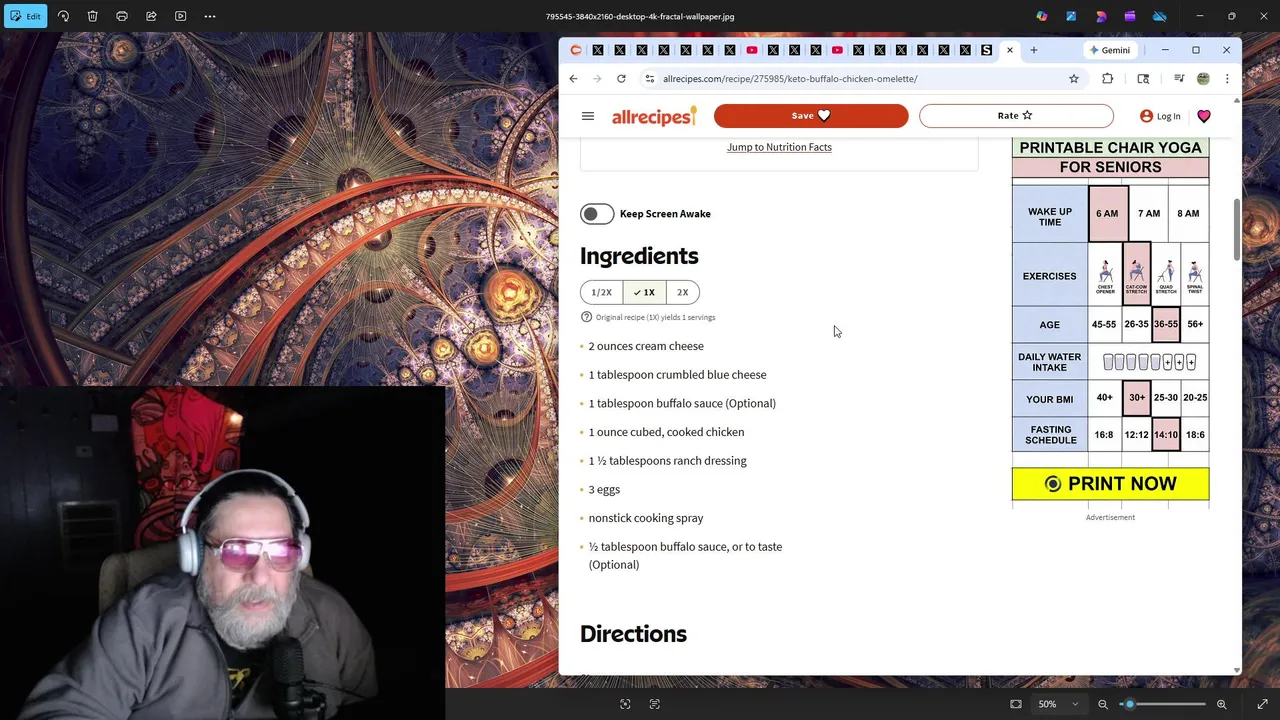Click the red Save recipe button
The width and height of the screenshot is (1280, 720).
[x=811, y=116]
